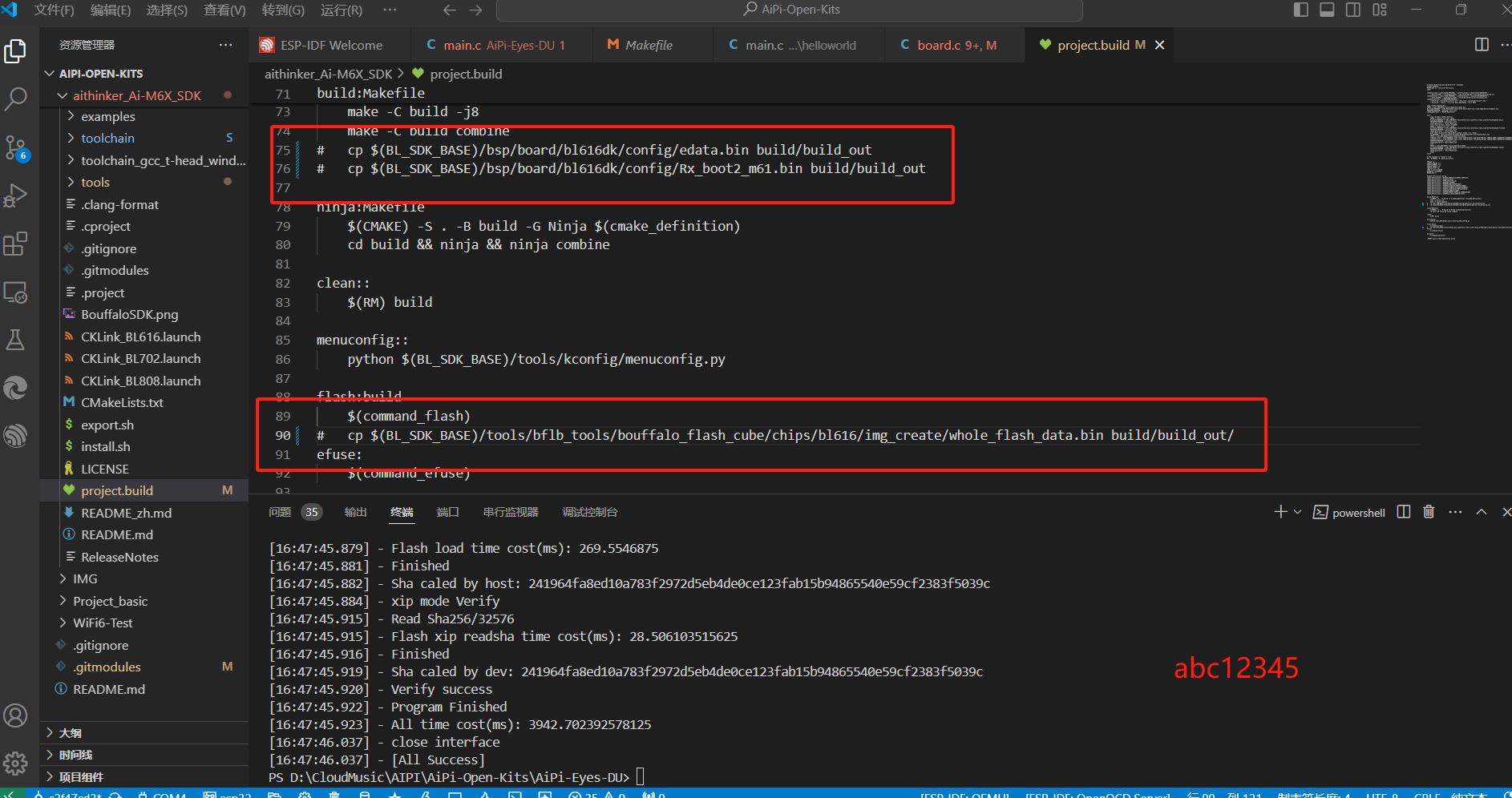Screen dimensions: 1512x798
Task: Open the Explorer view in activity bar
Action: [15, 51]
